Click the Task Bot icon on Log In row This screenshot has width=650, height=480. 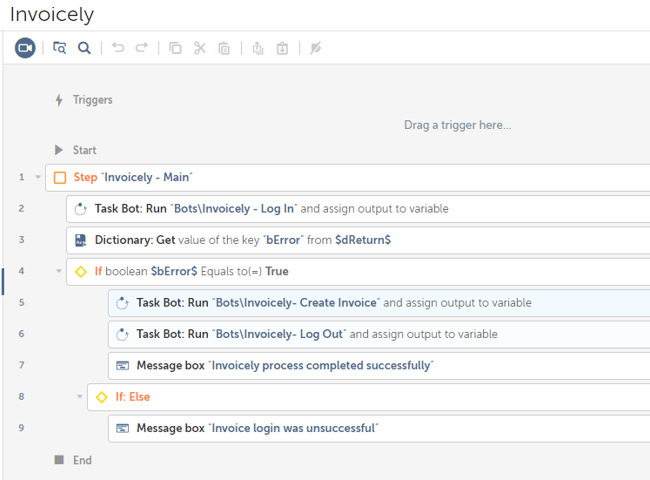pos(80,209)
